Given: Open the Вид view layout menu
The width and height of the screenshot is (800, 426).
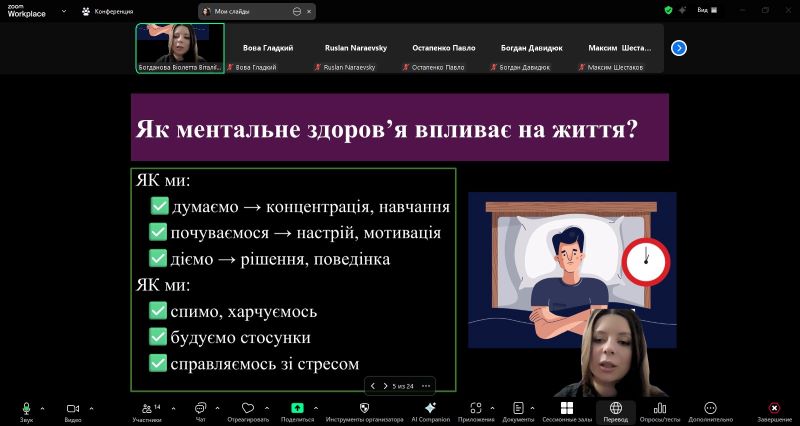Looking at the screenshot, I should tap(707, 10).
